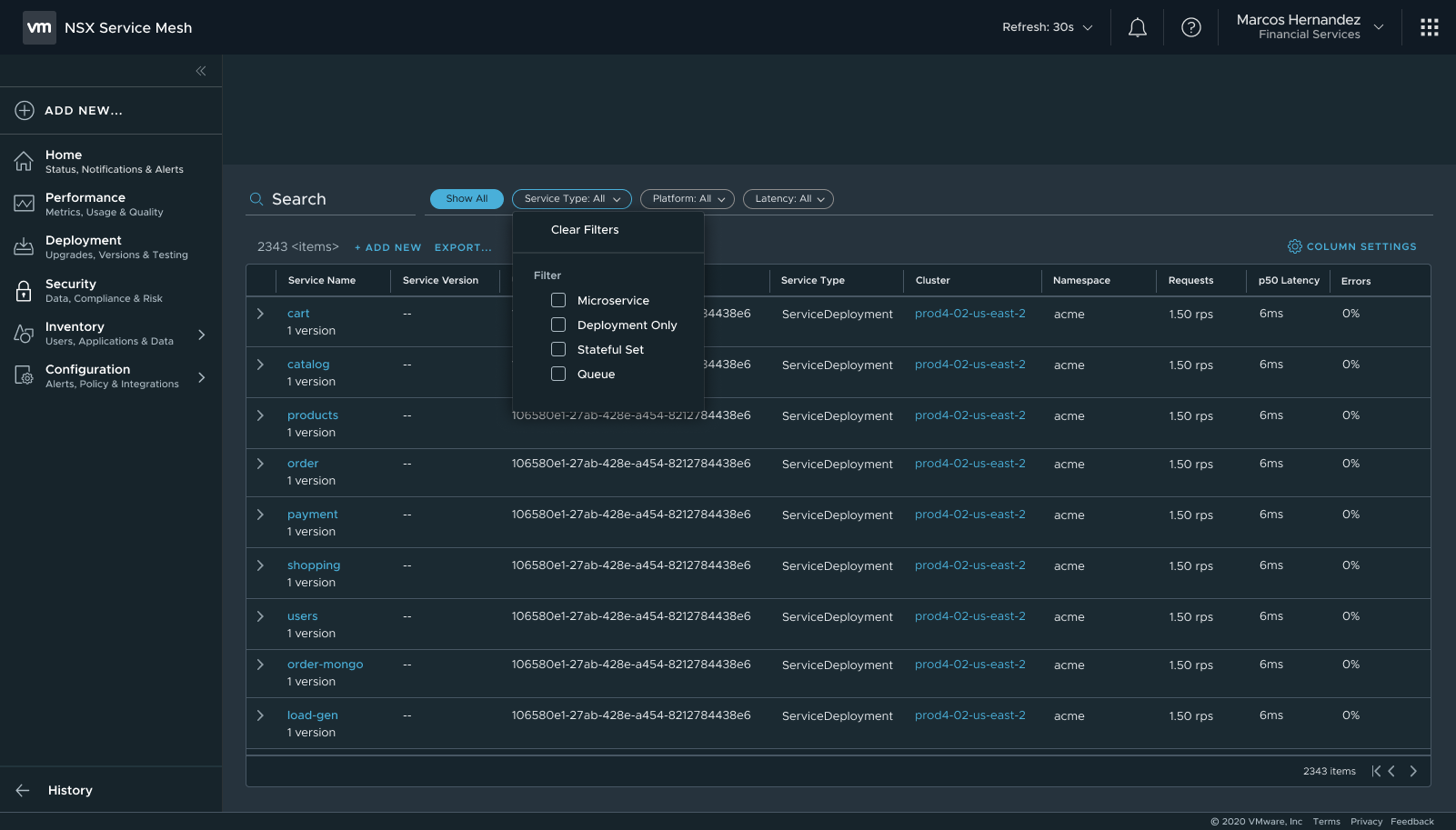Jump to first page of results
Viewport: 1456px width, 830px height.
click(x=1376, y=771)
